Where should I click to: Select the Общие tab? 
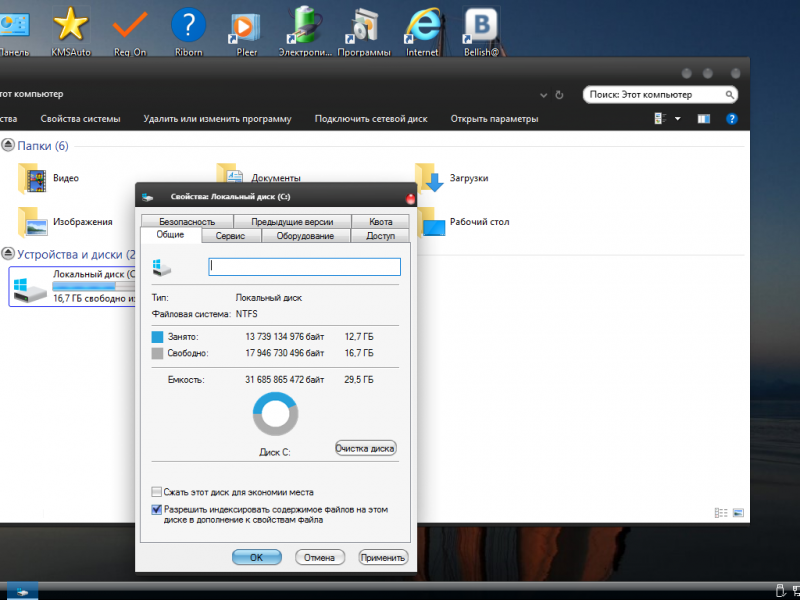coord(170,235)
